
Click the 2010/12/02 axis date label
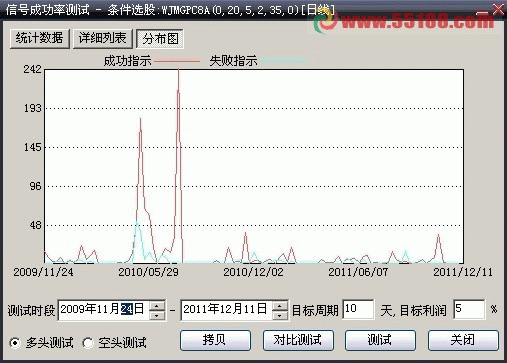(x=253, y=272)
